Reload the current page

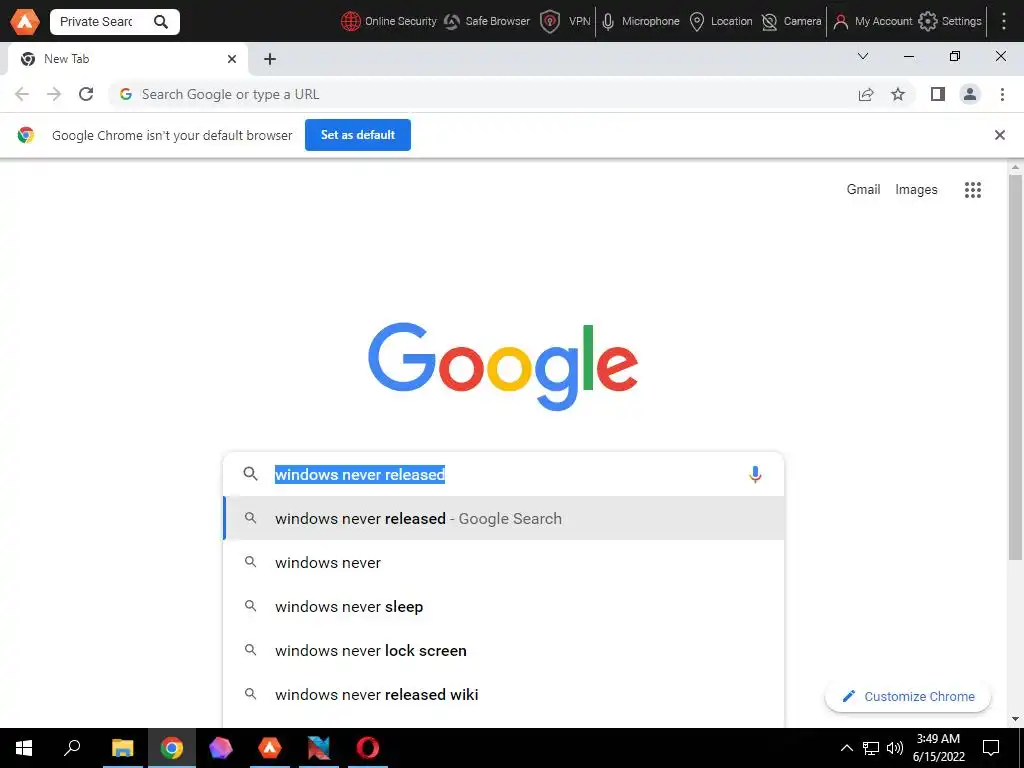click(86, 94)
